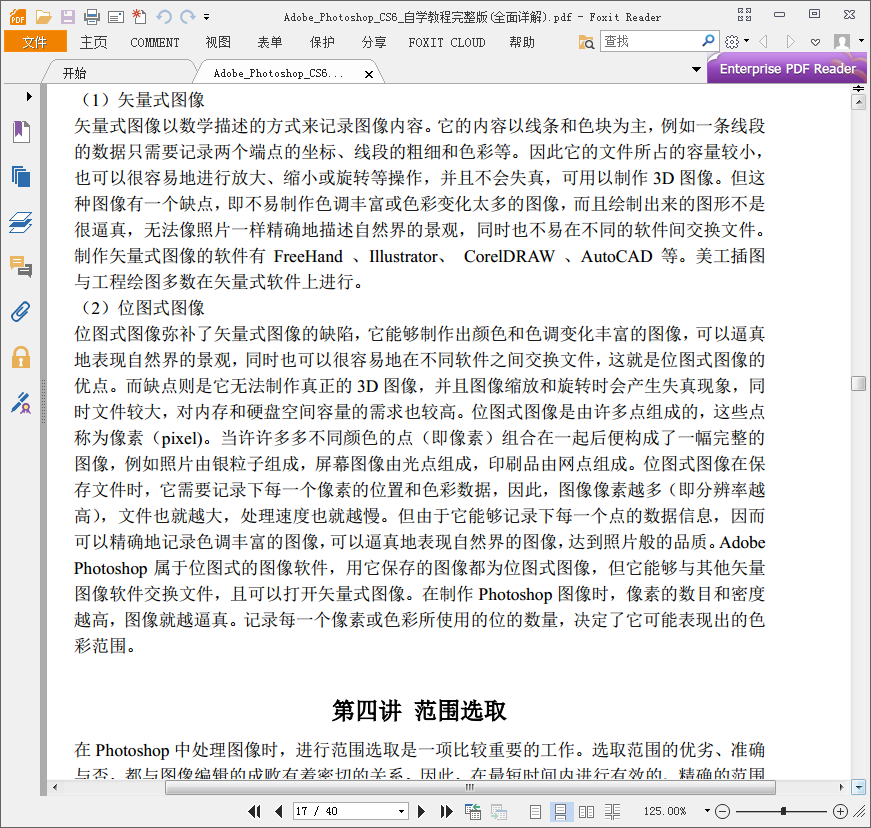
Task: Click the user account avatar icon
Action: (x=842, y=42)
